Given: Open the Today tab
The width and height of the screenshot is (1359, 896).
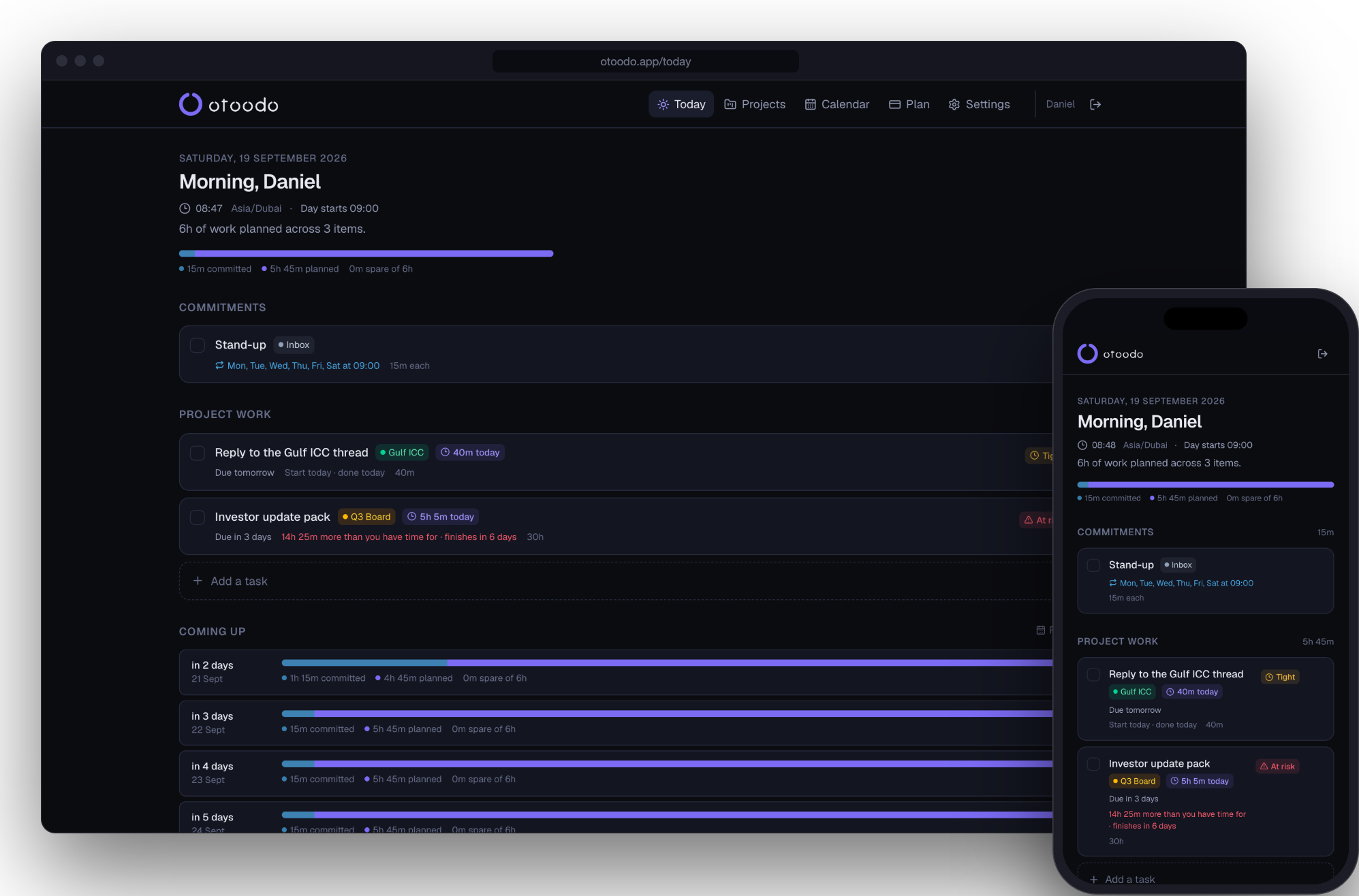Looking at the screenshot, I should (681, 104).
